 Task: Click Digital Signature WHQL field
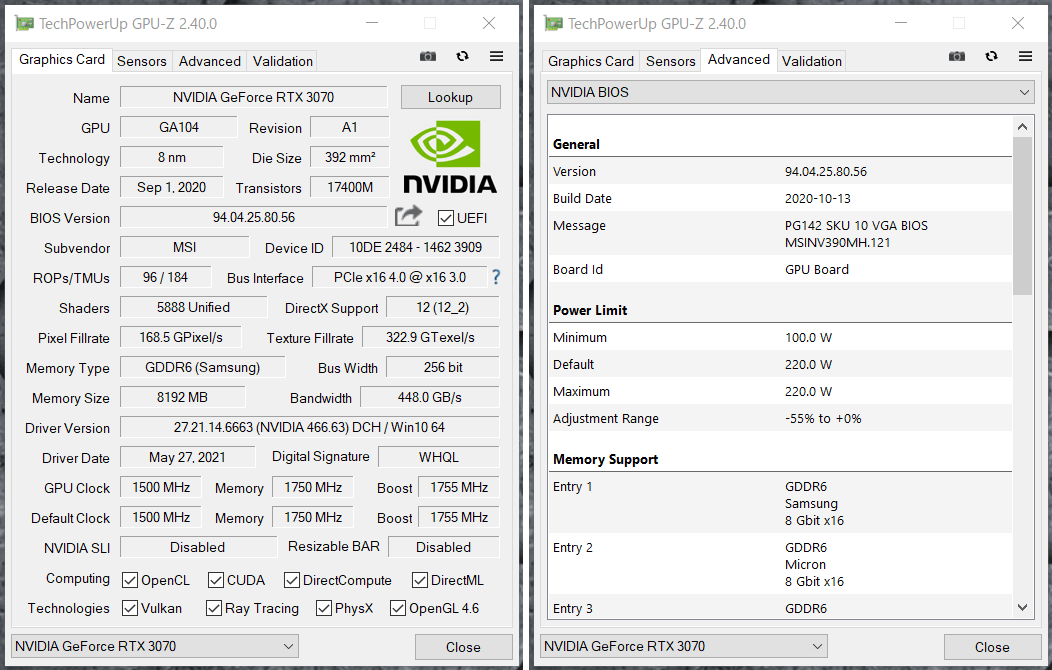(439, 457)
